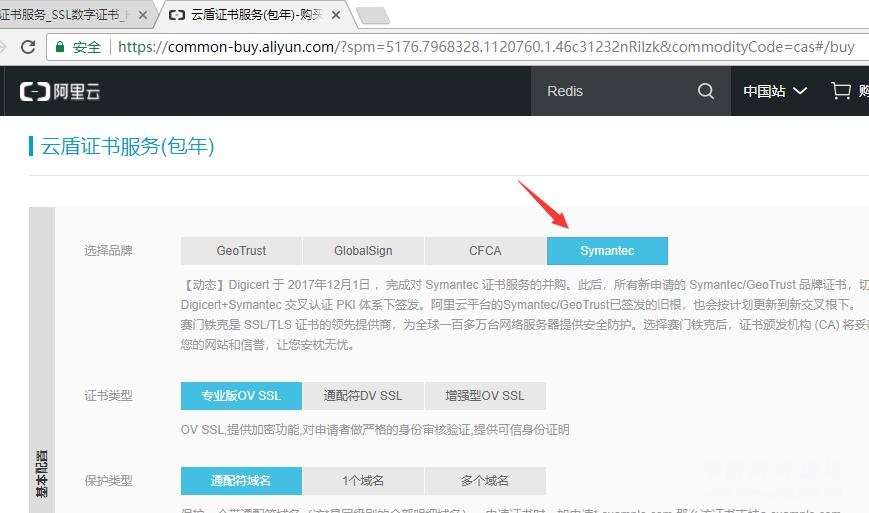Click the search magnifier icon
Viewport: 869px width, 513px height.
click(706, 91)
